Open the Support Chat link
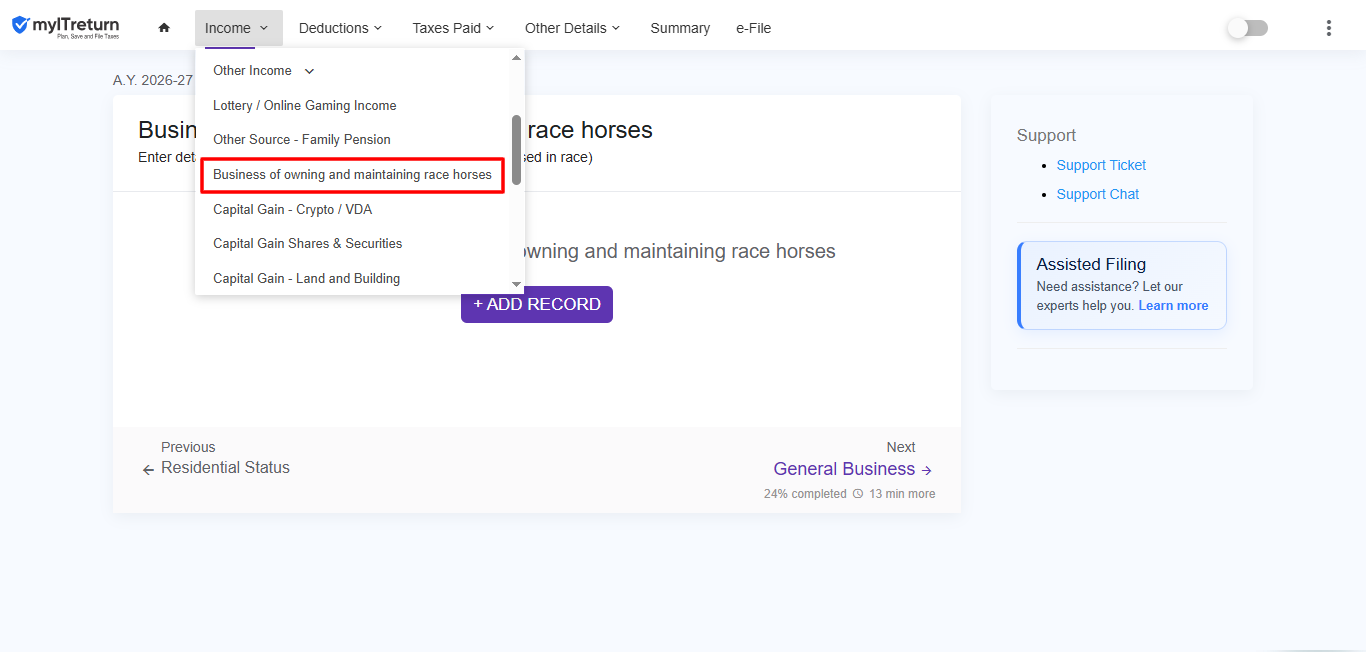 pyautogui.click(x=1098, y=194)
